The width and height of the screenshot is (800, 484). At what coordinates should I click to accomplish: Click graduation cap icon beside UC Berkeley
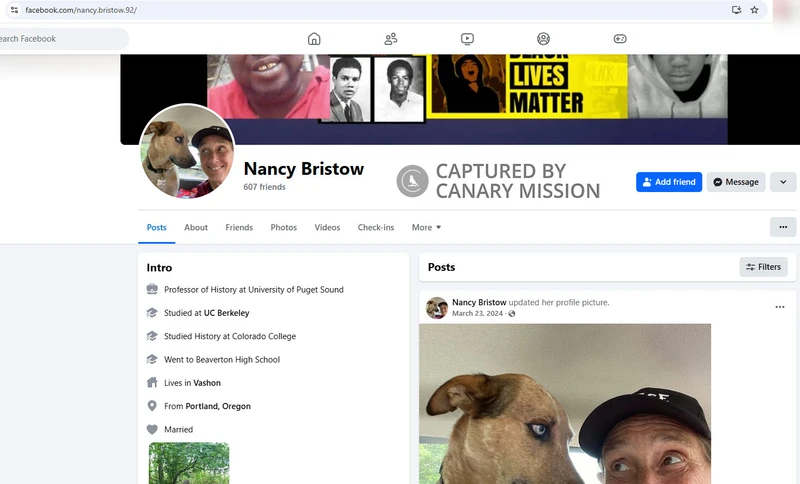(152, 313)
